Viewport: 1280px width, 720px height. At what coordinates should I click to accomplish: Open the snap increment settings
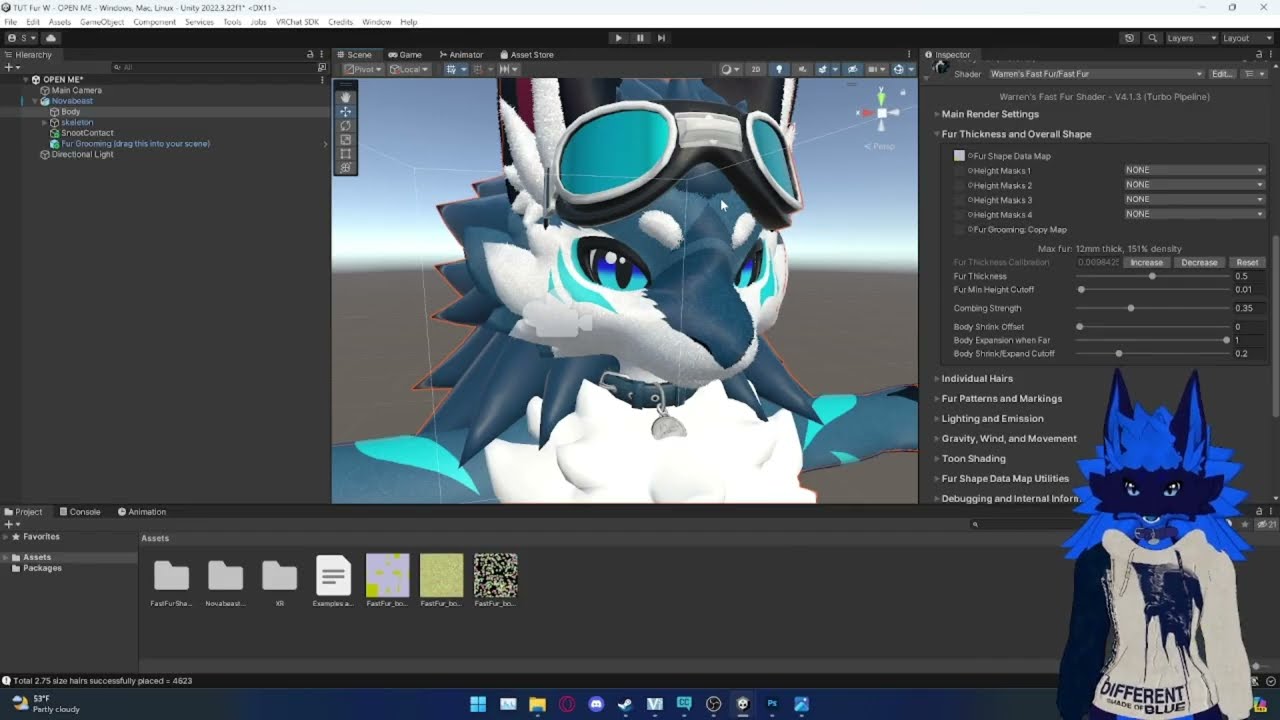click(x=507, y=69)
